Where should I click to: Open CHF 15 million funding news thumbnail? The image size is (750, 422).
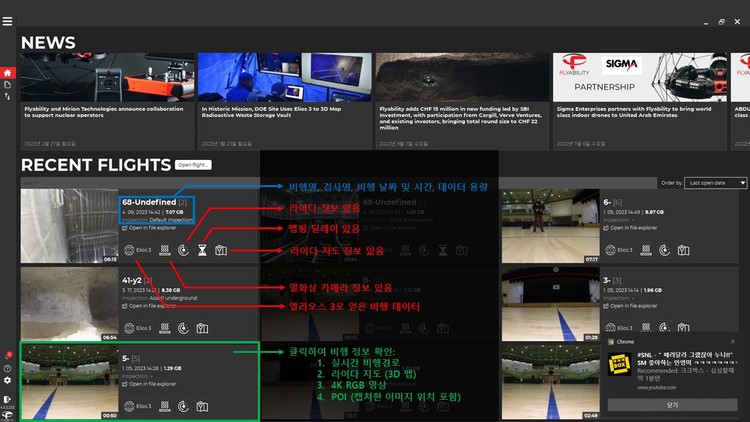click(463, 77)
